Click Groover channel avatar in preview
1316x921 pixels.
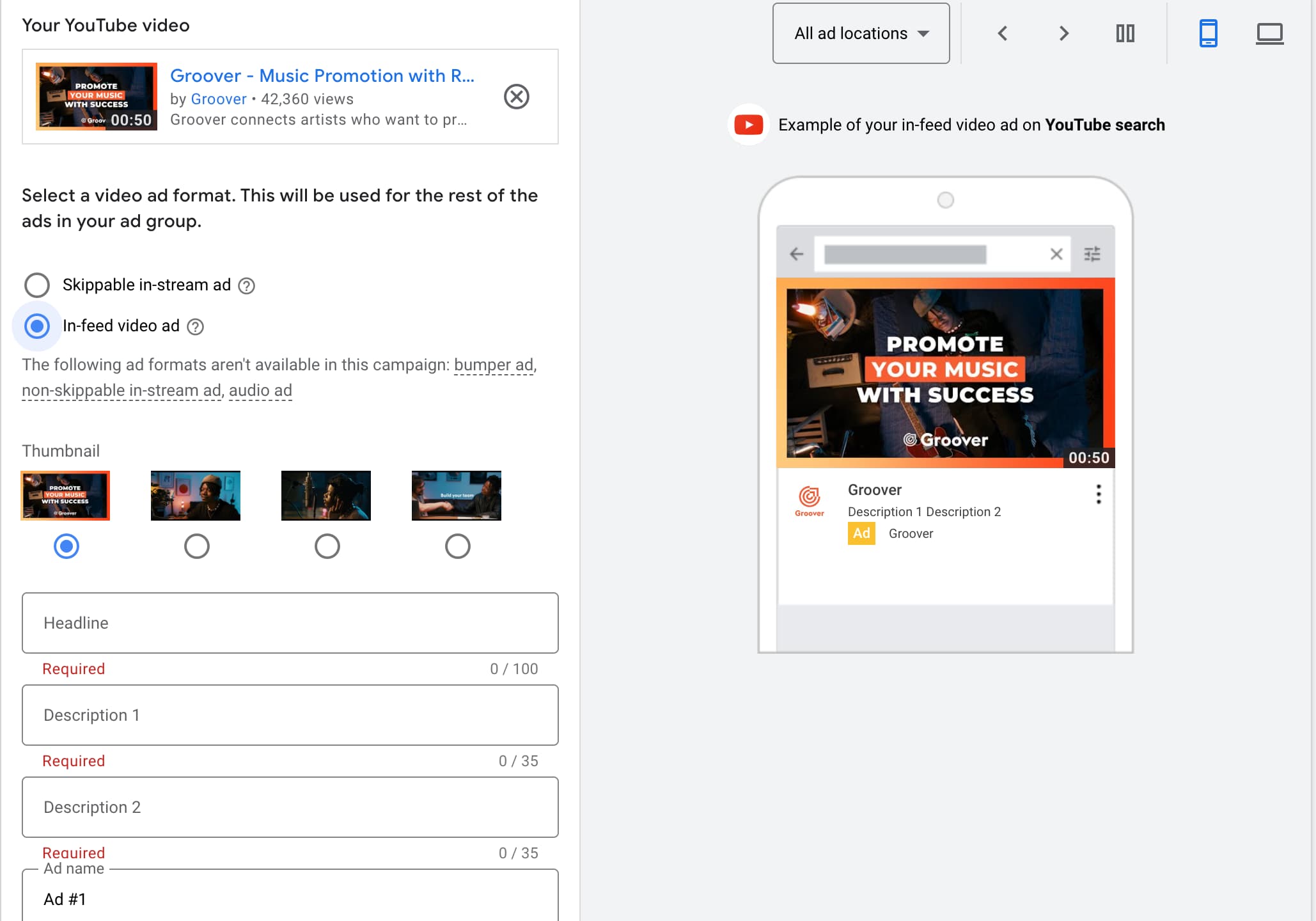tap(810, 501)
